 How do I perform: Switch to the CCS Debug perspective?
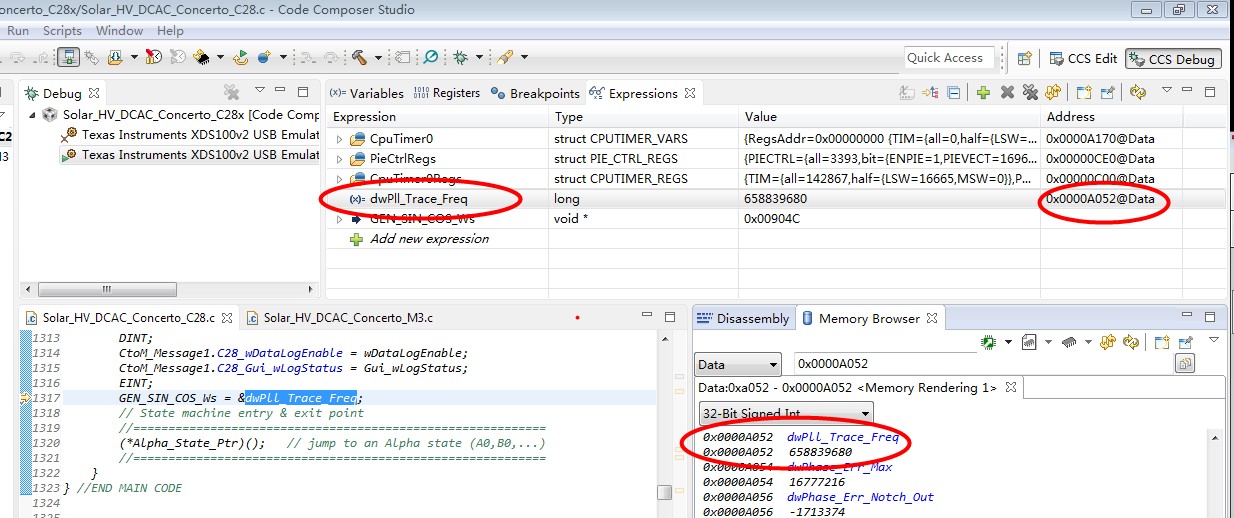coord(1171,58)
